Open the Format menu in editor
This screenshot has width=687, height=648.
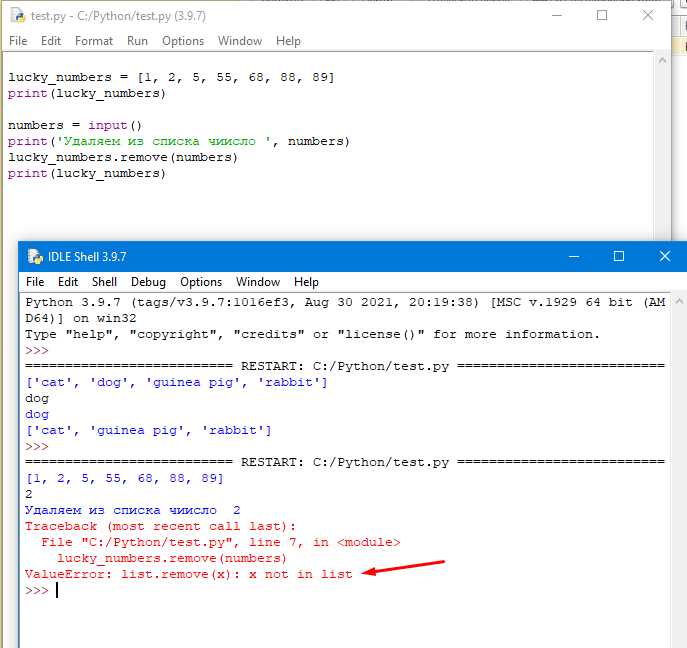(x=94, y=41)
